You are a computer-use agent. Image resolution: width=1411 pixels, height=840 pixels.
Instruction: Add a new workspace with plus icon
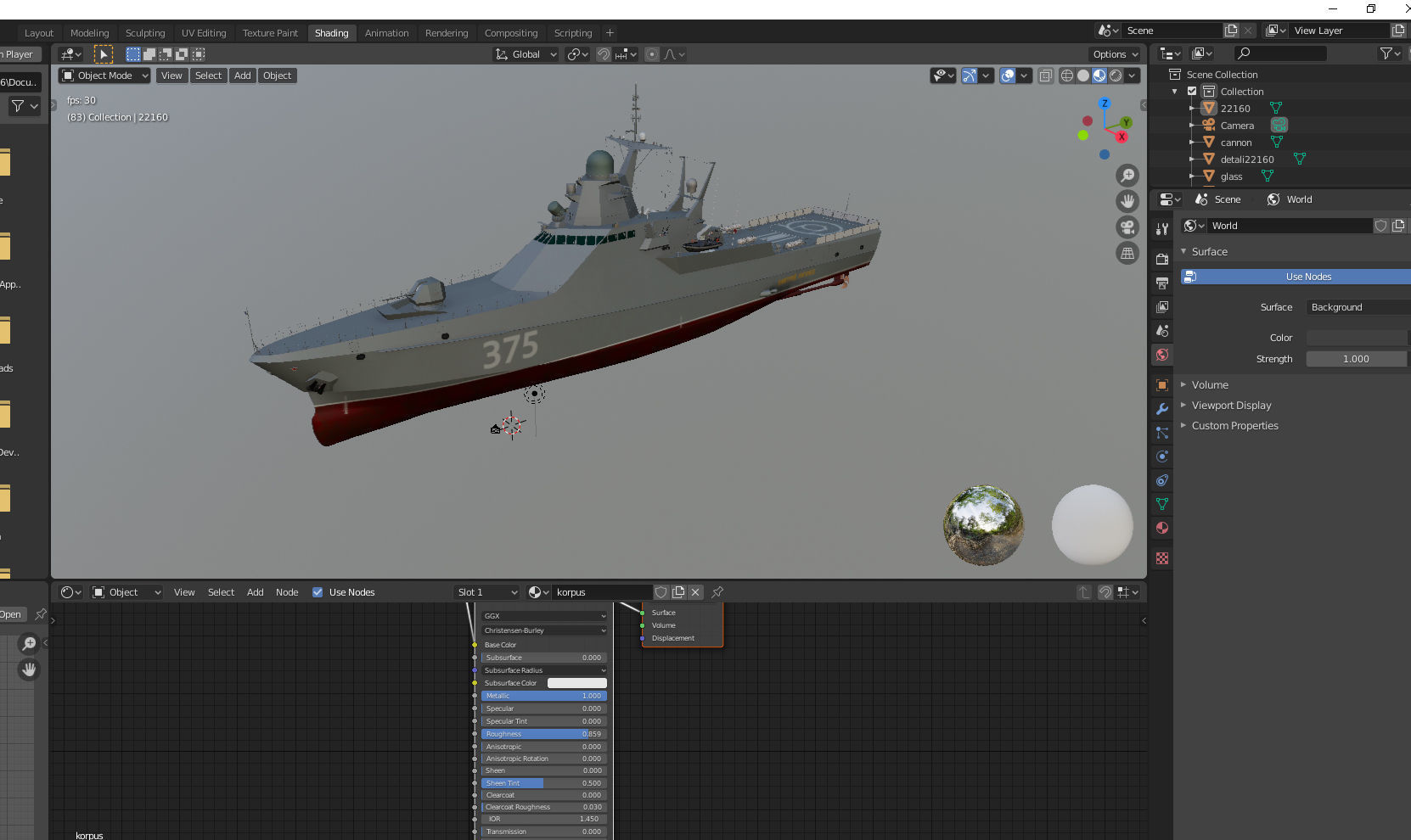(x=610, y=33)
